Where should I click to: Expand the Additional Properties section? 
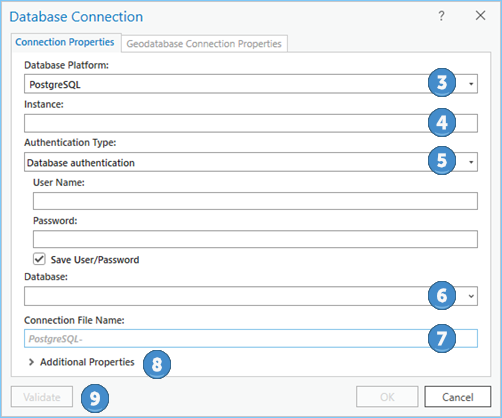pyautogui.click(x=82, y=362)
